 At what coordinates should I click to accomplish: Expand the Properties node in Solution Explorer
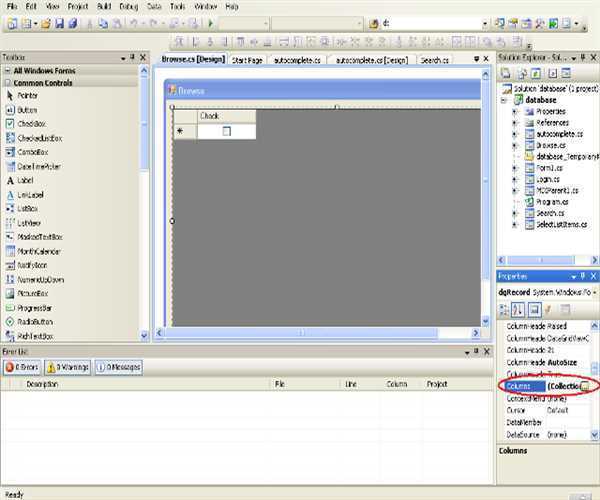(514, 111)
